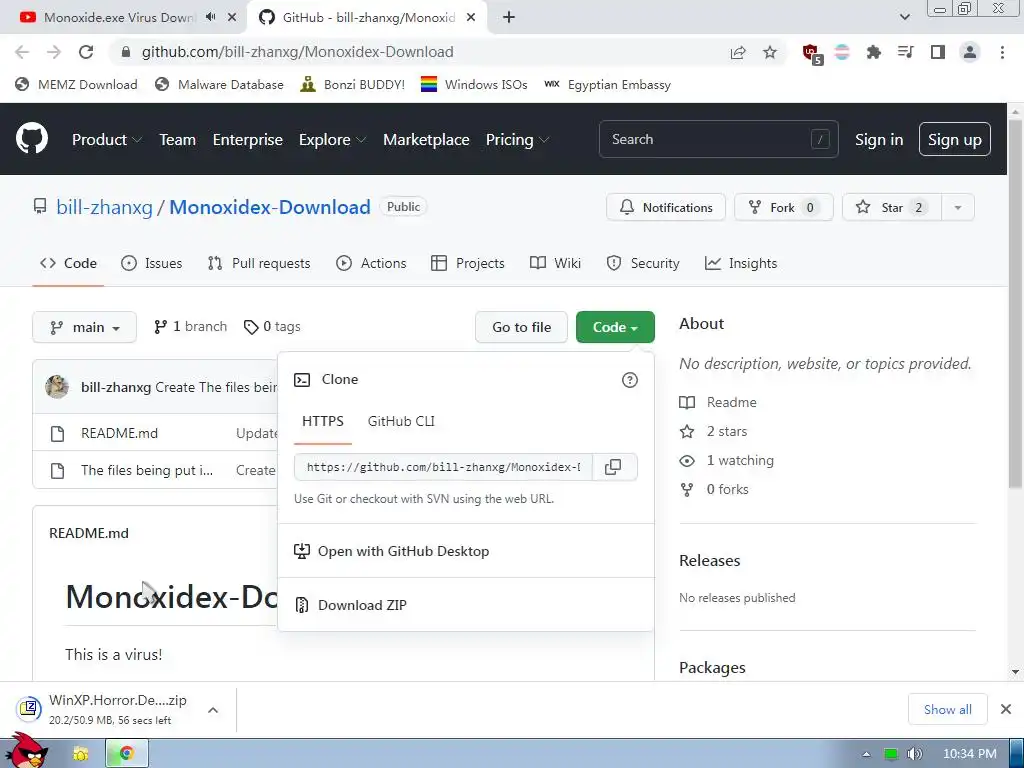Open the Insights tab
The width and height of the screenshot is (1024, 768).
(741, 263)
